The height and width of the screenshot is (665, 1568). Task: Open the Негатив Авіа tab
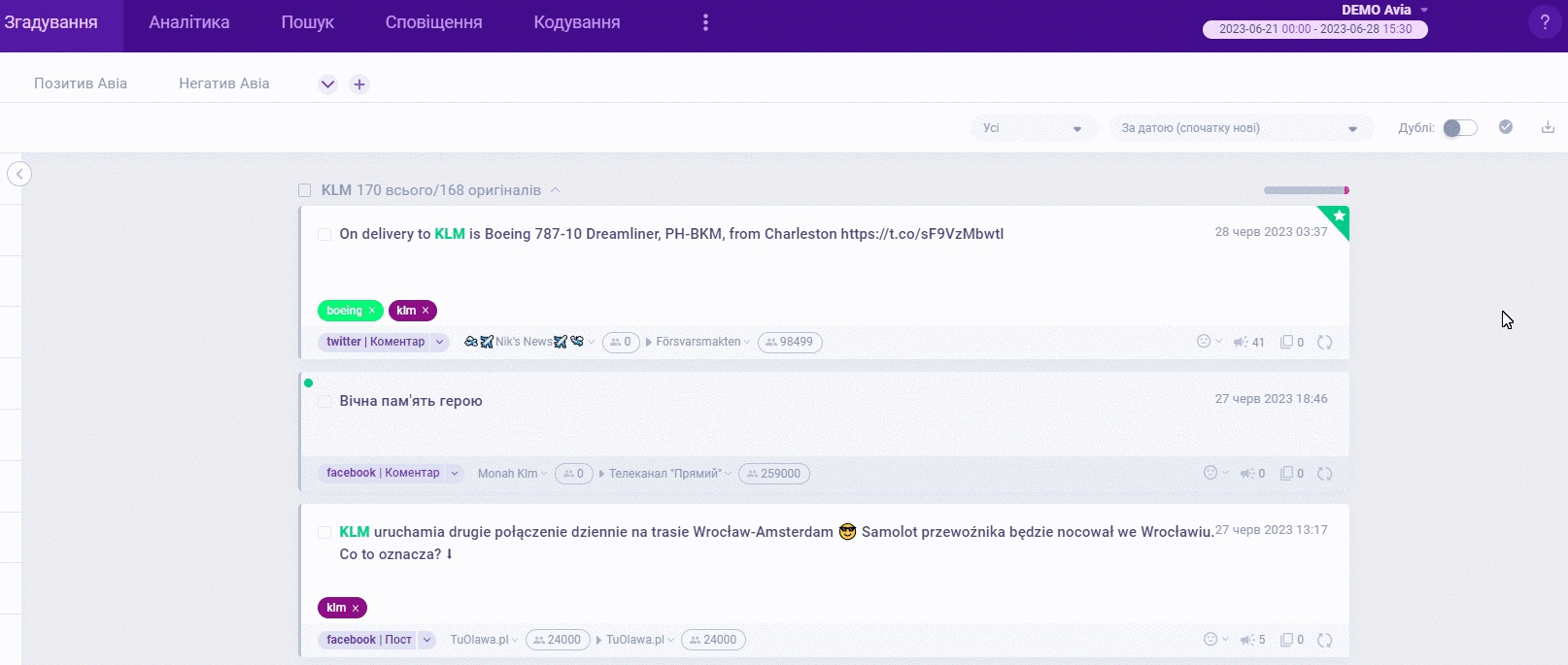(x=224, y=83)
